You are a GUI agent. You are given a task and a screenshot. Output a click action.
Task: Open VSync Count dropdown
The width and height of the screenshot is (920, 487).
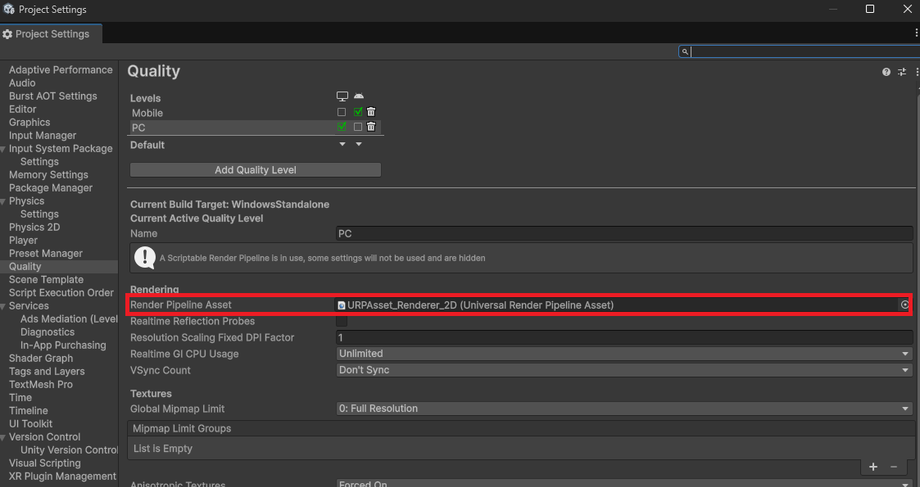pos(624,370)
